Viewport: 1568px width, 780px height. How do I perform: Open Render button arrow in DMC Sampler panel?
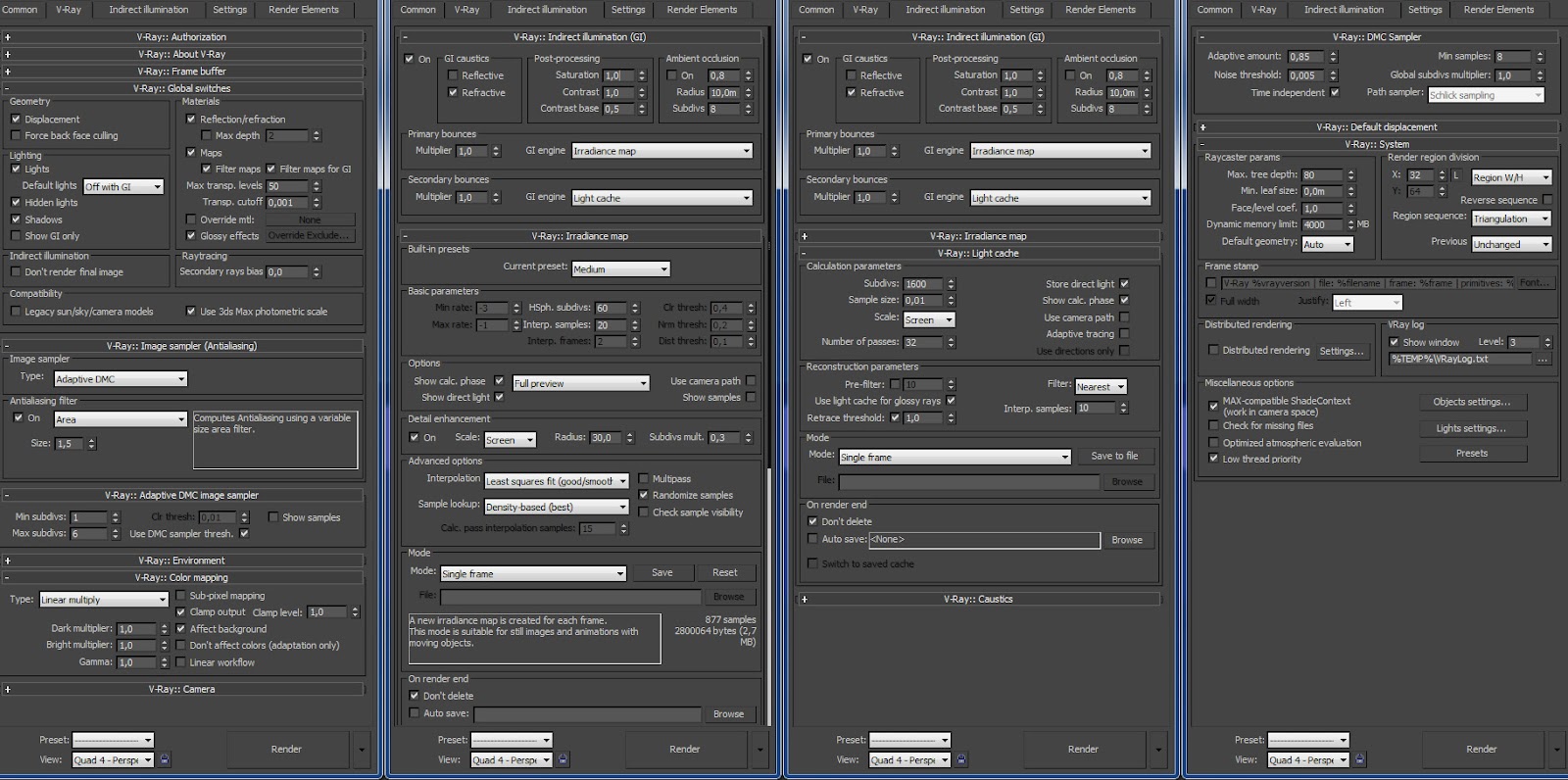[1557, 750]
